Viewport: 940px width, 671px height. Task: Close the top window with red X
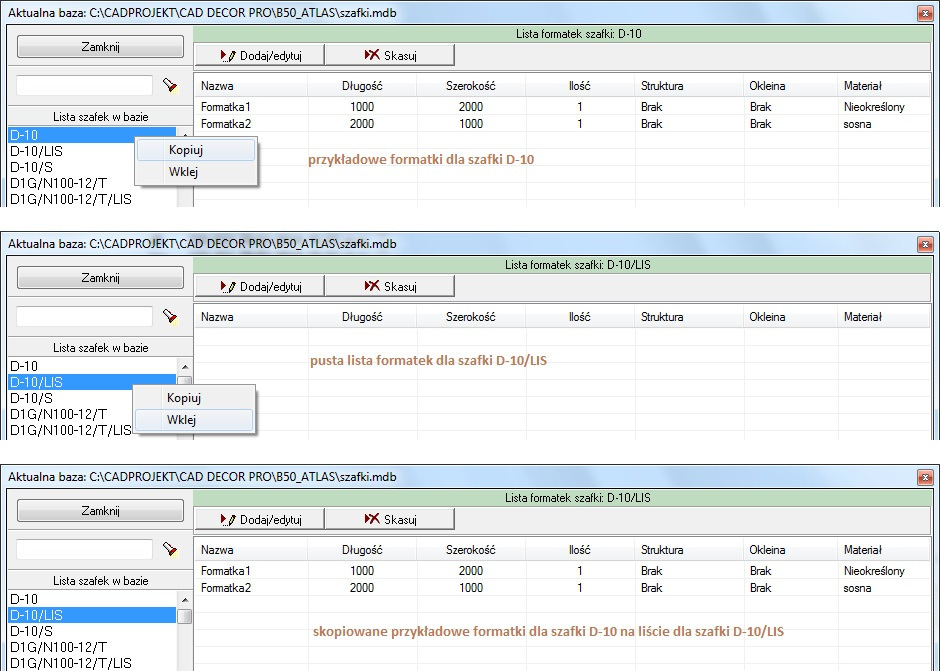tap(925, 13)
